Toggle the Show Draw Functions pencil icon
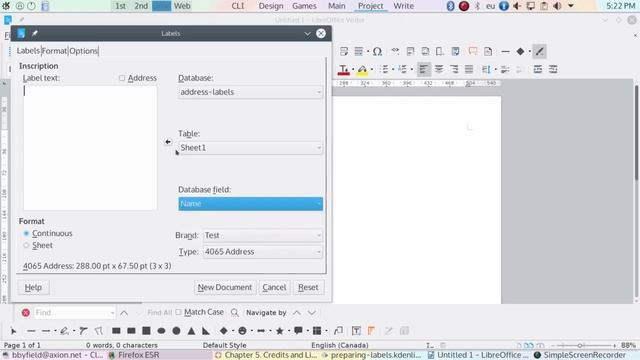Image resolution: width=640 pixels, height=360 pixels. click(540, 51)
